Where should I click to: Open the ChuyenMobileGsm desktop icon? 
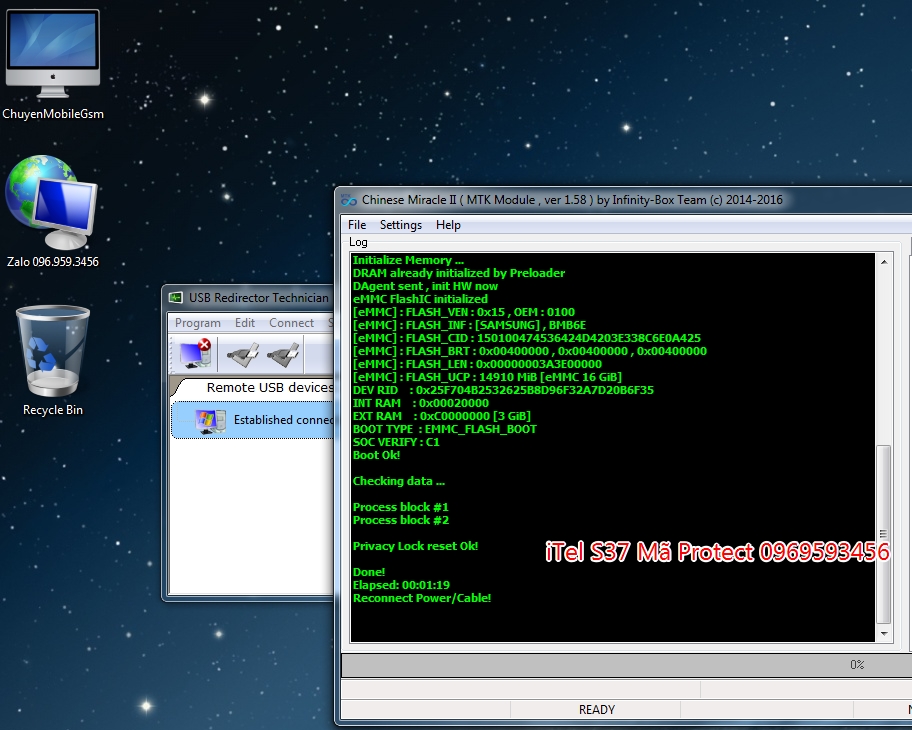(x=52, y=64)
